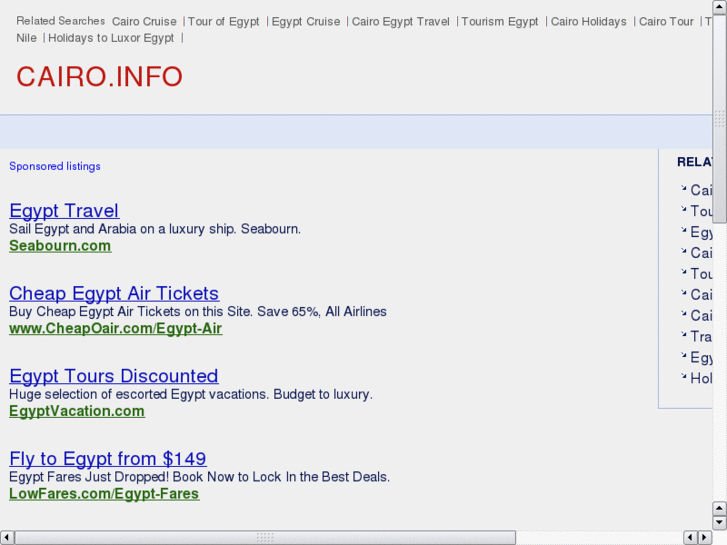
Task: Click 'Egypt Fares Just Dropped' description
Action: click(199, 476)
